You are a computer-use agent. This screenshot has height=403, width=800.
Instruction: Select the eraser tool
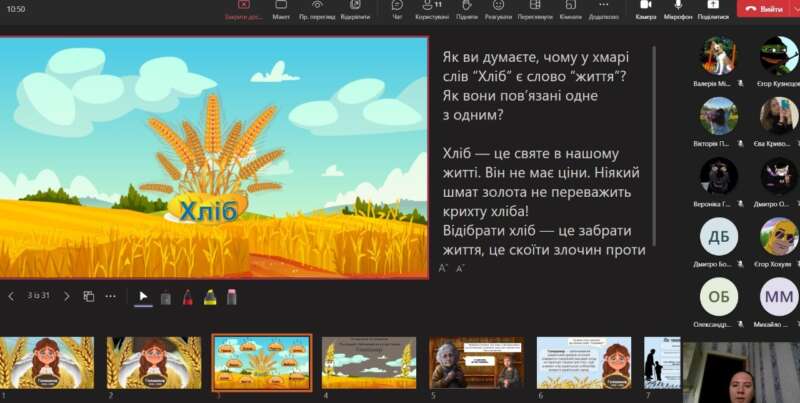point(232,296)
